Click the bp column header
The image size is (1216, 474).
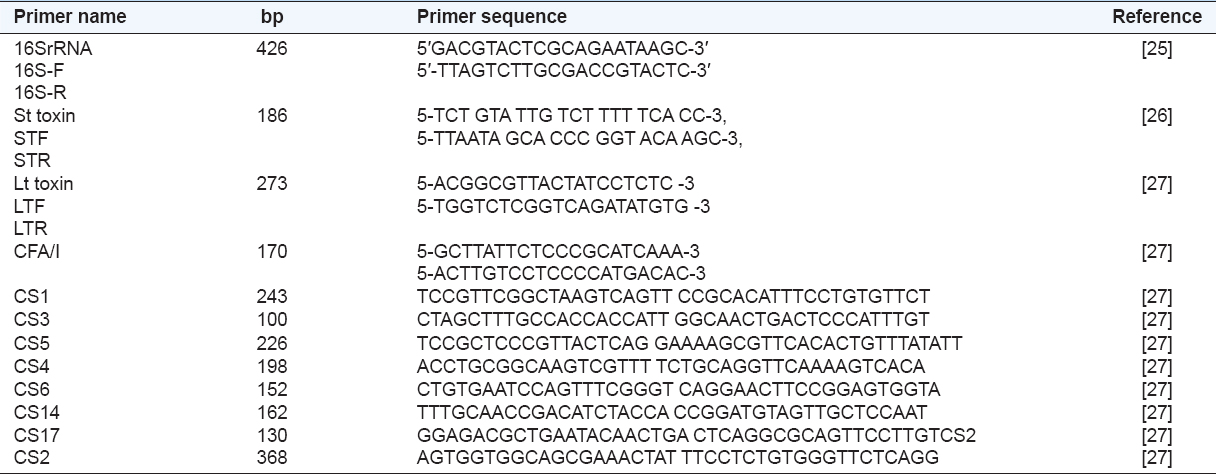[x=270, y=17]
